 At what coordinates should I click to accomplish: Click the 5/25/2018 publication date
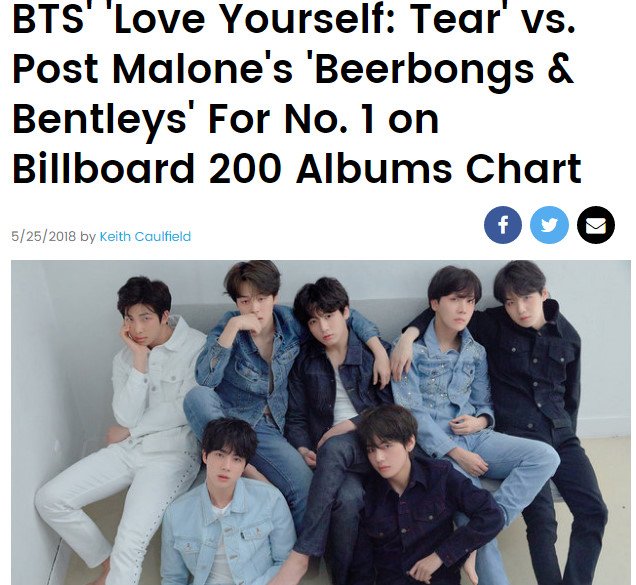tap(43, 237)
